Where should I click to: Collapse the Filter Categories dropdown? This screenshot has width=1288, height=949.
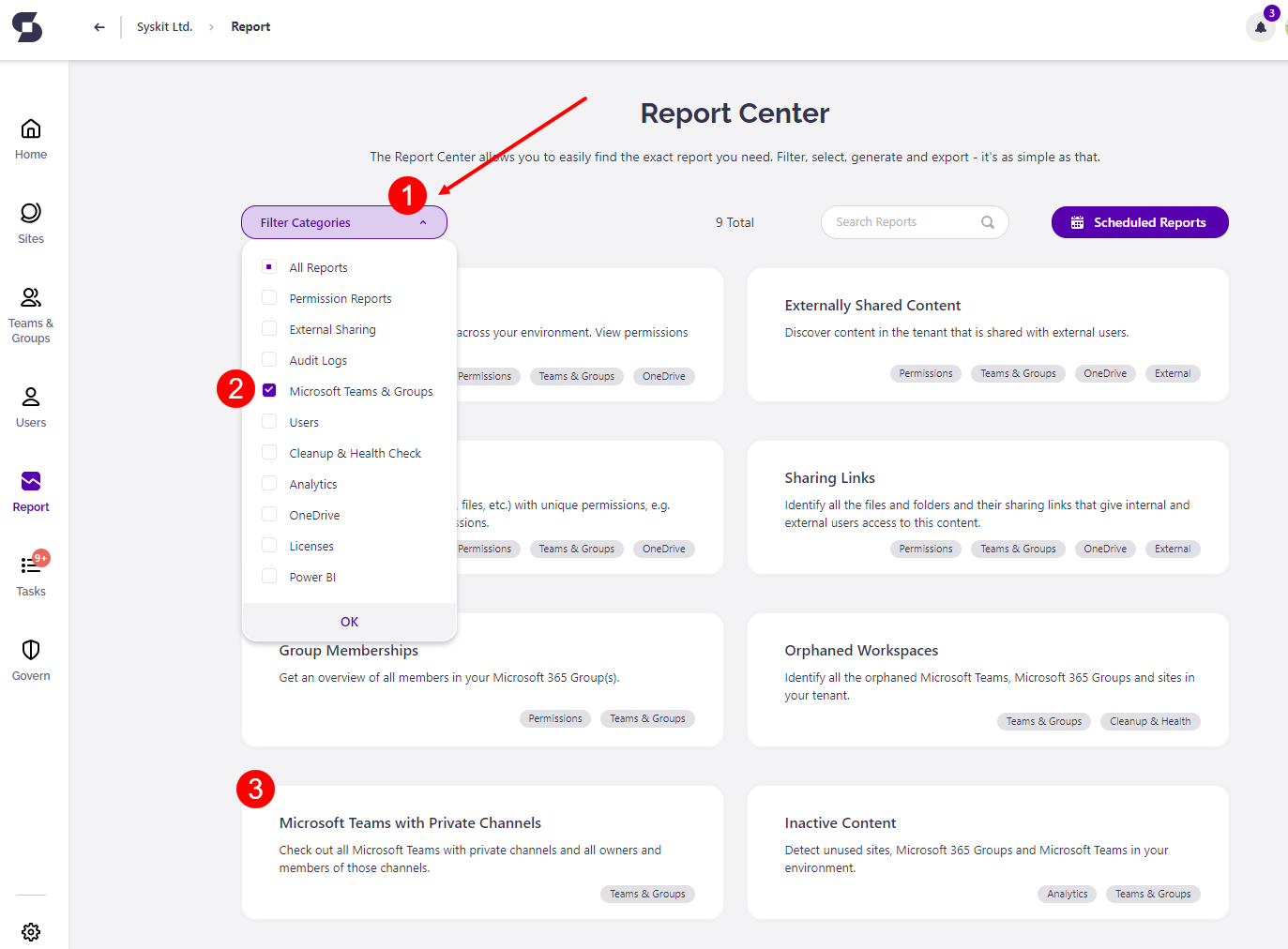point(343,222)
